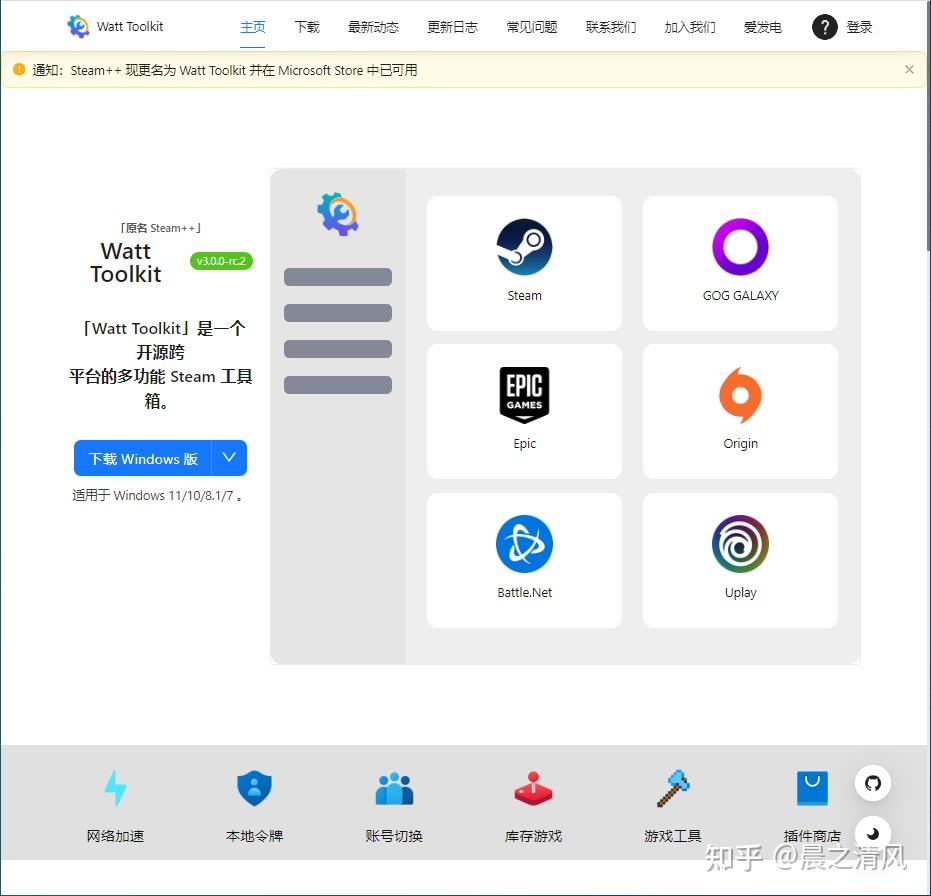Click the 本地令牌 shield icon
The height and width of the screenshot is (896, 931).
point(254,789)
